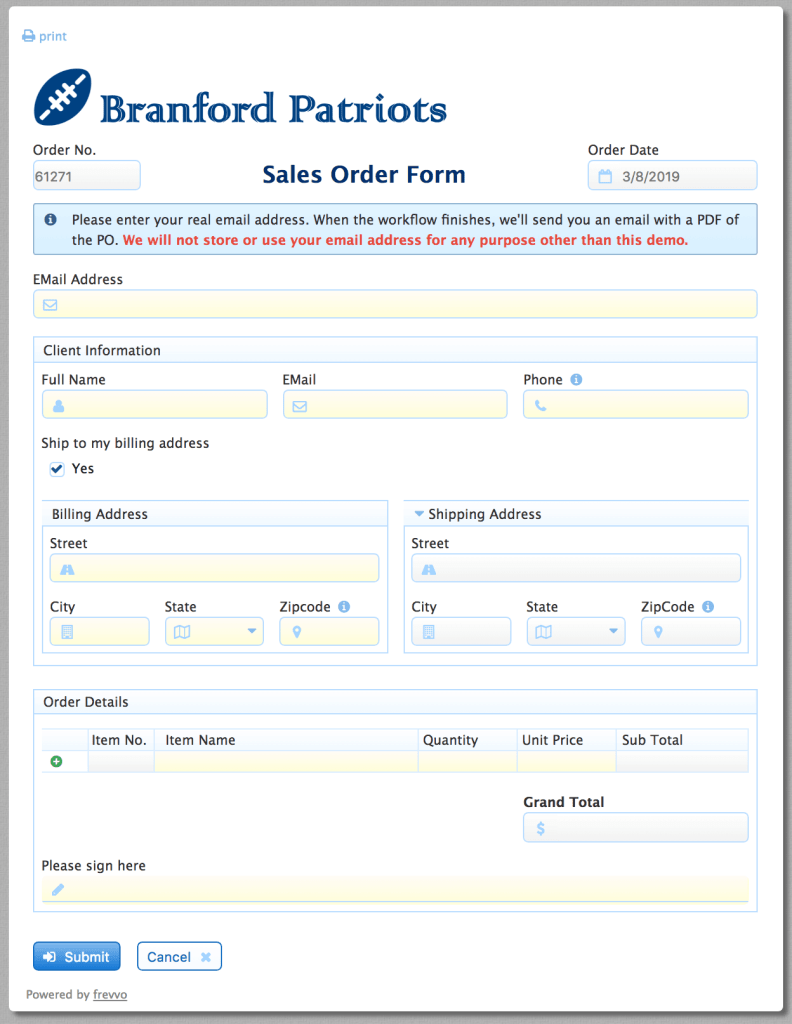Focus the Shipping Address Street input
The image size is (792, 1024).
(x=576, y=568)
